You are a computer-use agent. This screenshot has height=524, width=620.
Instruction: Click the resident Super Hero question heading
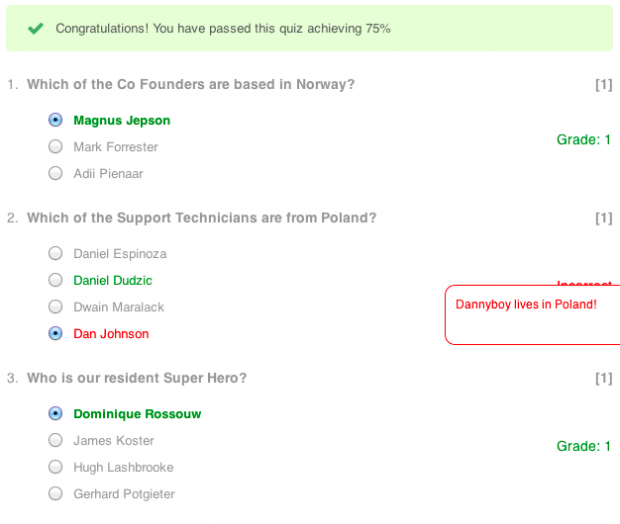coord(137,378)
